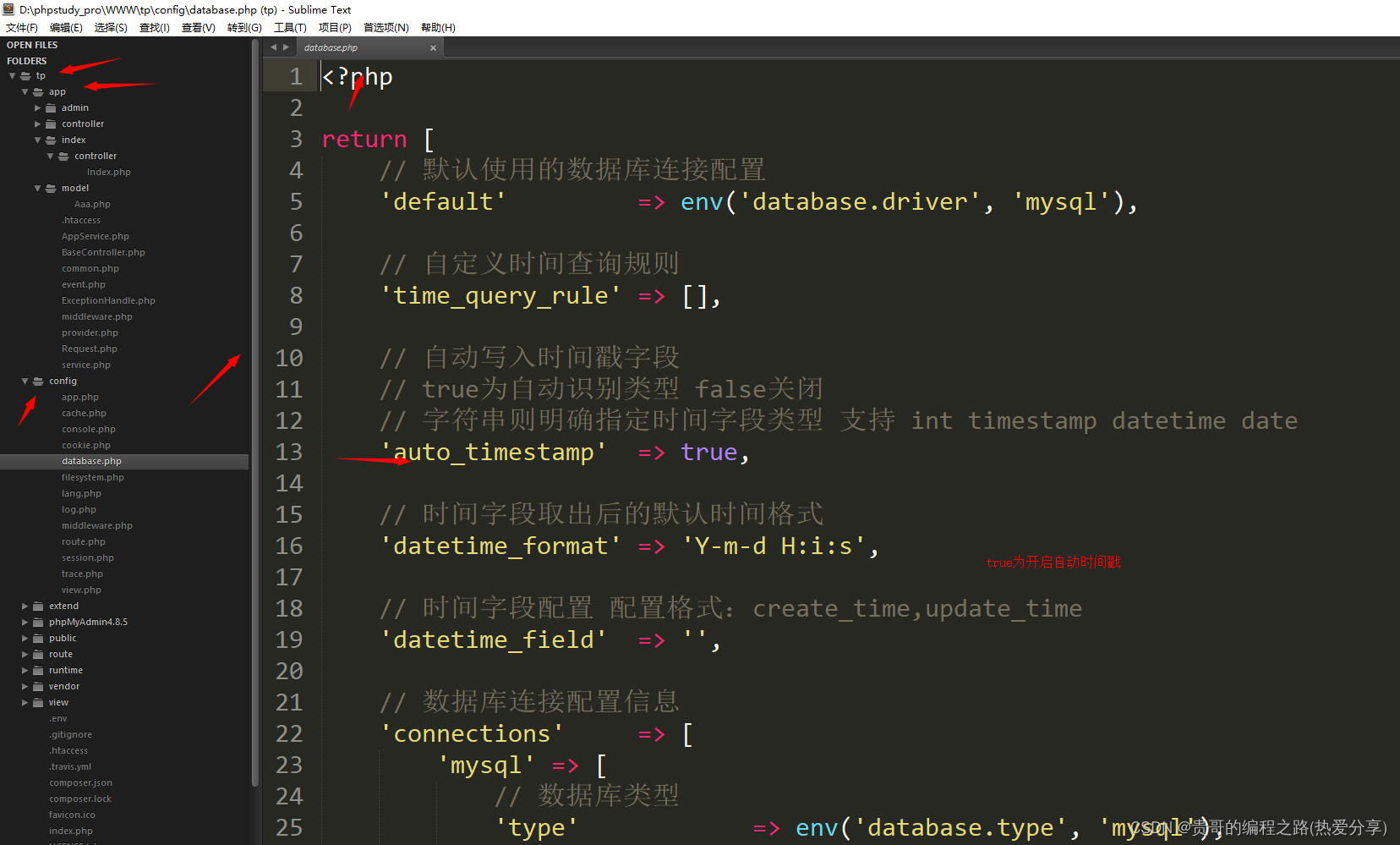The width and height of the screenshot is (1400, 845).
Task: Click the sidebar vertical scrollbar
Action: tap(255, 414)
